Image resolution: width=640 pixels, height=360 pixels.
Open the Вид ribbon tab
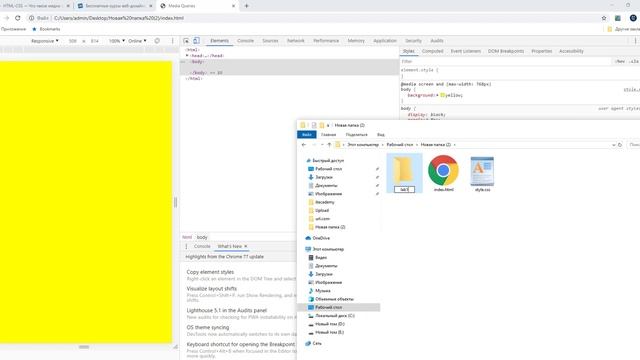(x=380, y=135)
